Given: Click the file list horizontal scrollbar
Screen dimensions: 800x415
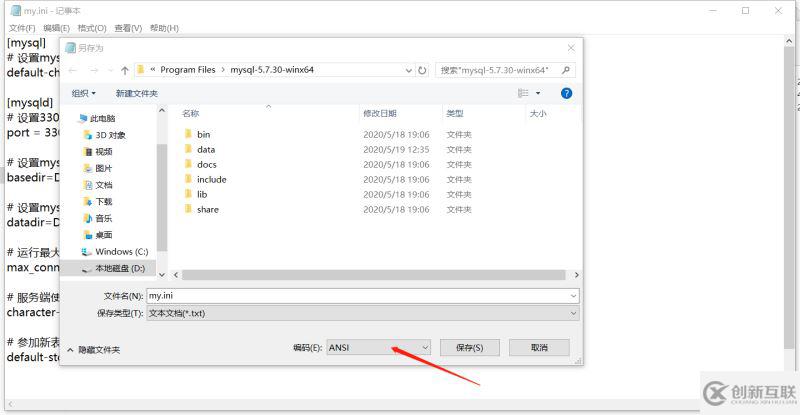Looking at the screenshot, I should (x=373, y=275).
